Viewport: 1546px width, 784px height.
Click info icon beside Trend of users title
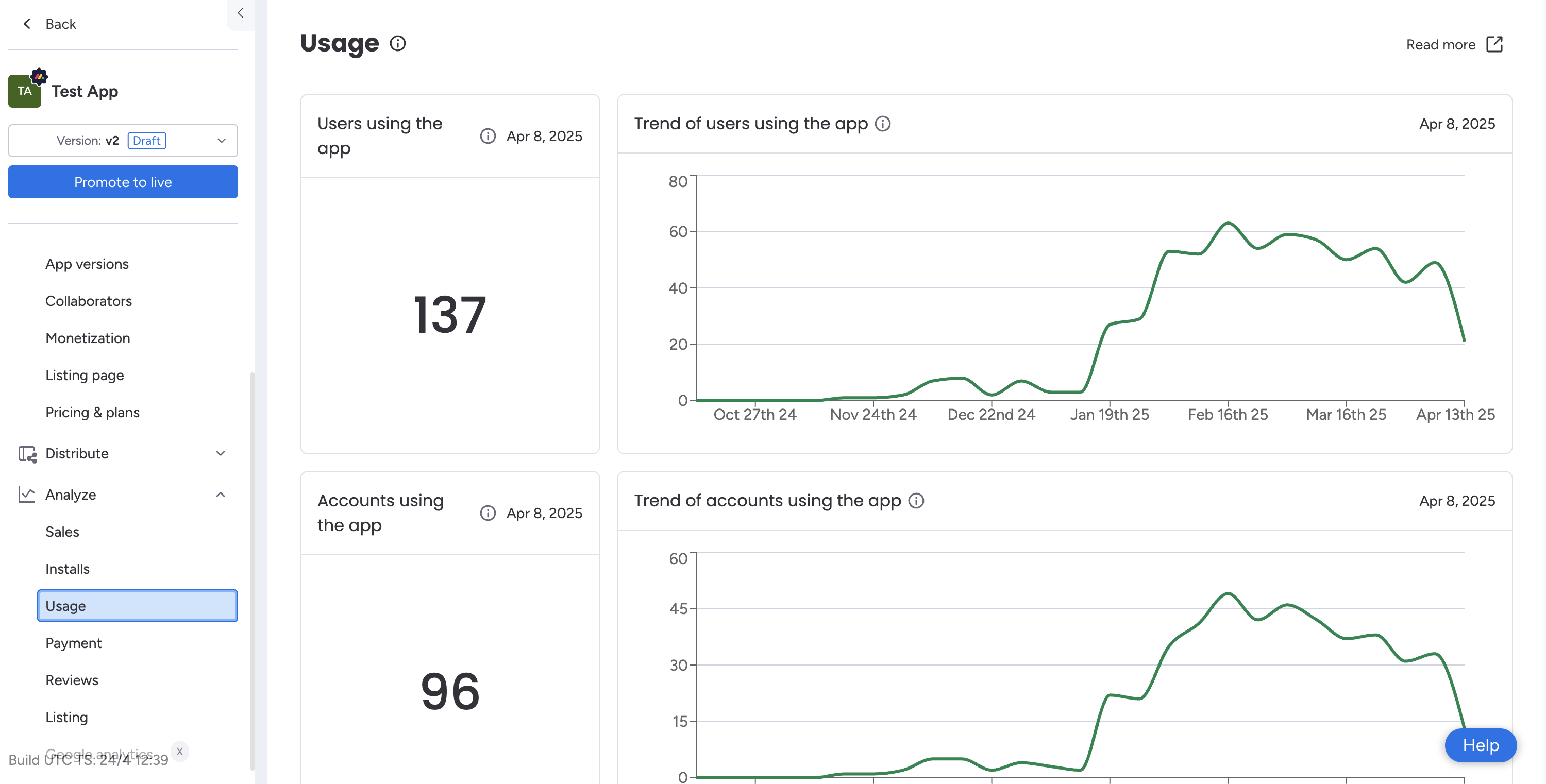[882, 124]
